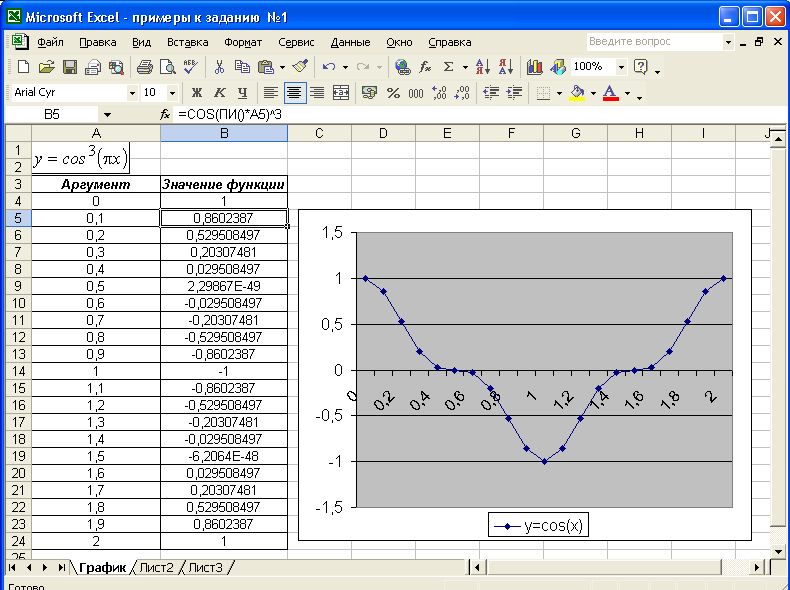
Task: Create a new workbook with New icon
Action: pos(23,67)
